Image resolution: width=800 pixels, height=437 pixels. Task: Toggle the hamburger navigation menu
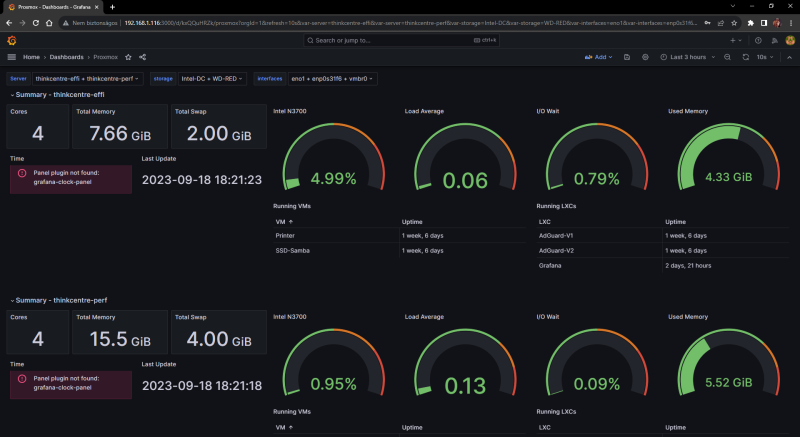point(12,57)
